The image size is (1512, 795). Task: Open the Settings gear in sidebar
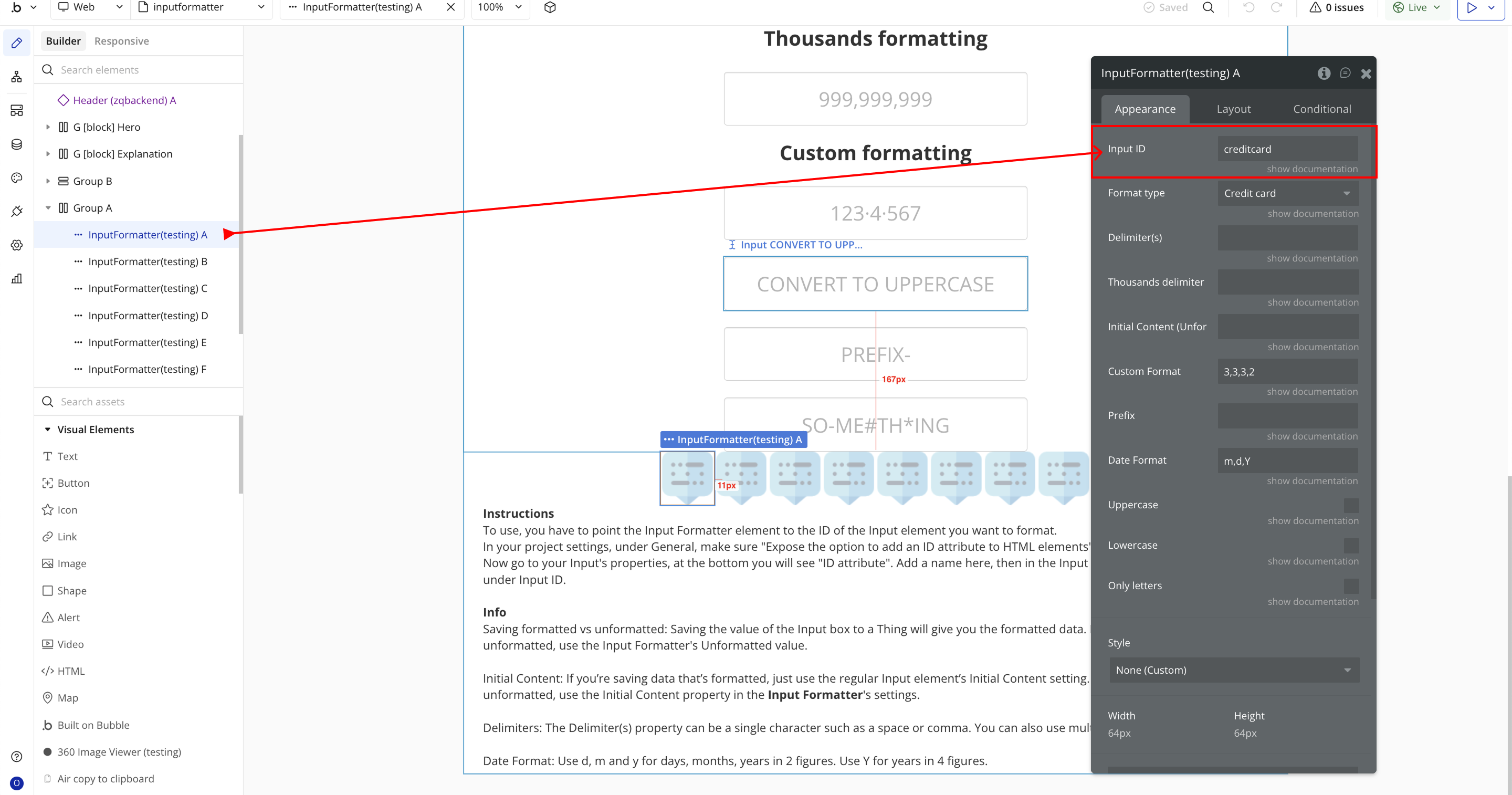[16, 245]
